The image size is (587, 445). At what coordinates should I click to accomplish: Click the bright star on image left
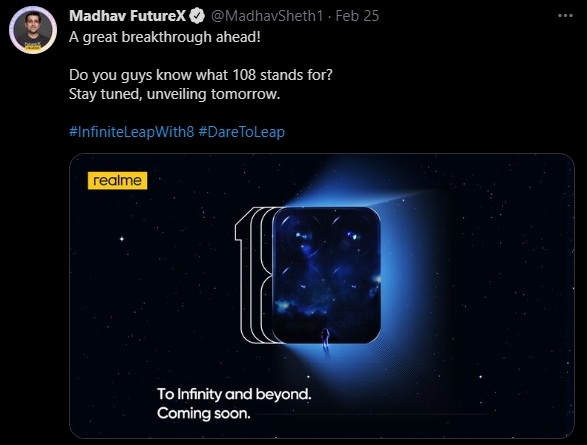coord(122,239)
